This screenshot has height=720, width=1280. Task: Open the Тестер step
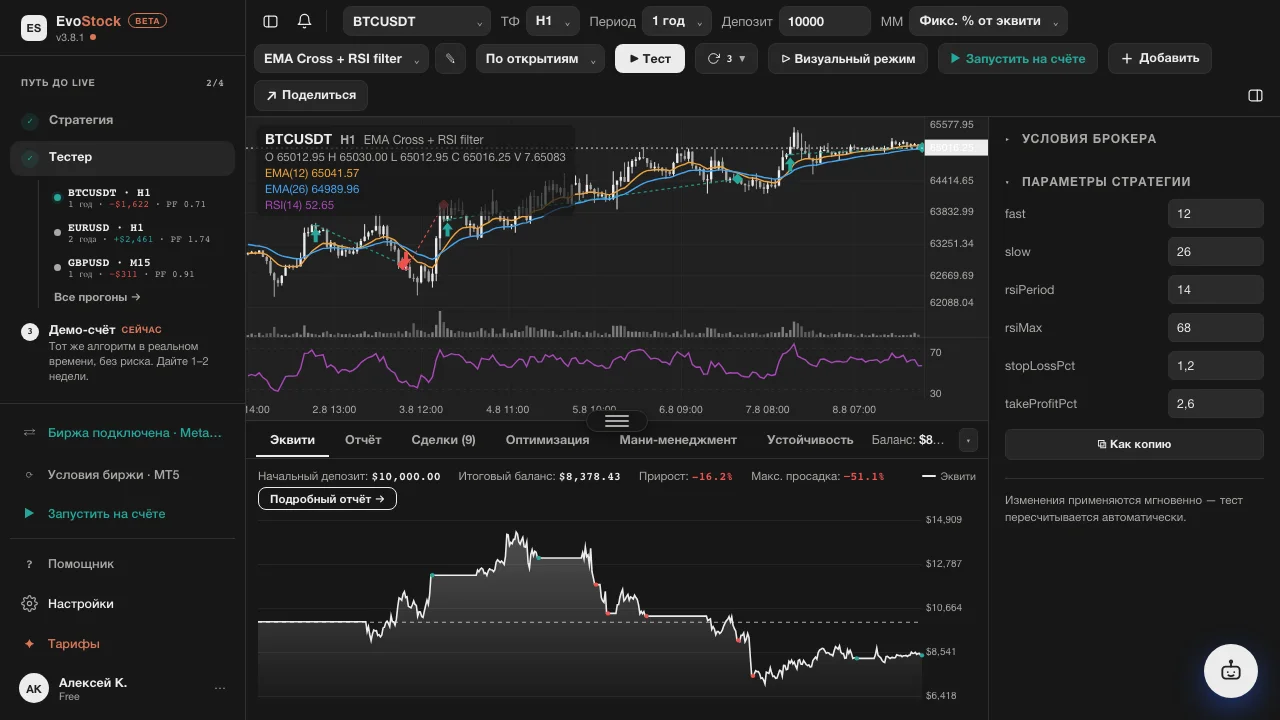pyautogui.click(x=122, y=157)
